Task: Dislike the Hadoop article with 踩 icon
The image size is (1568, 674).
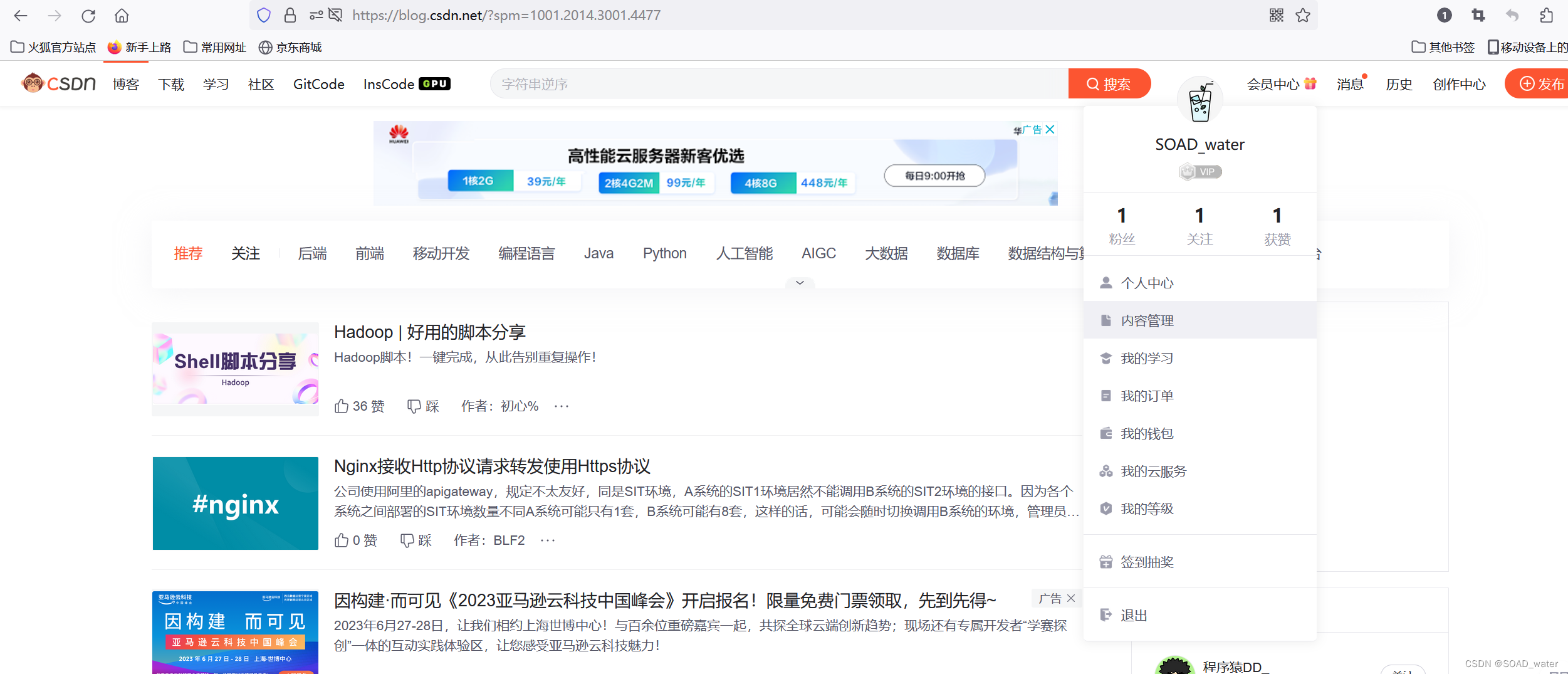Action: (x=414, y=406)
